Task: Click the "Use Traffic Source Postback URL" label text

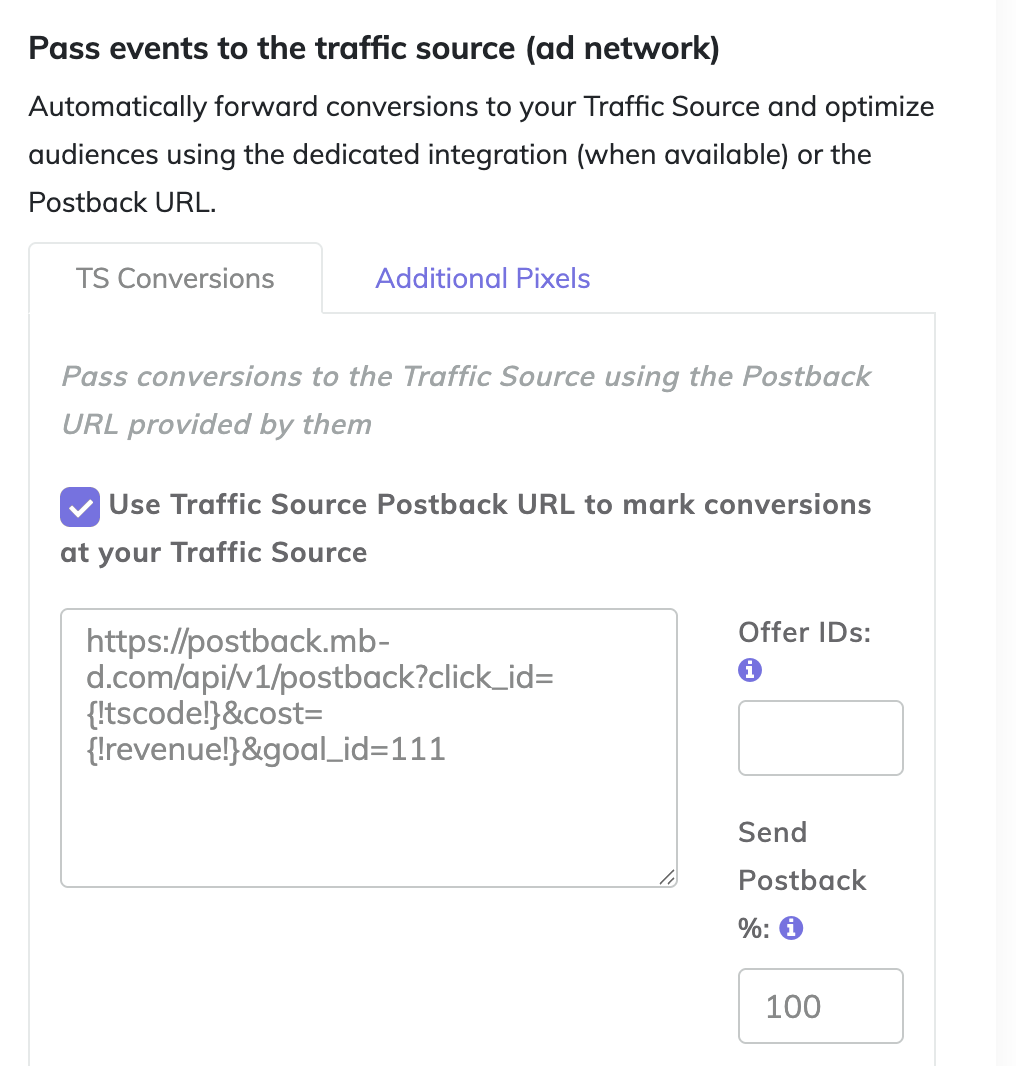Action: [x=490, y=505]
